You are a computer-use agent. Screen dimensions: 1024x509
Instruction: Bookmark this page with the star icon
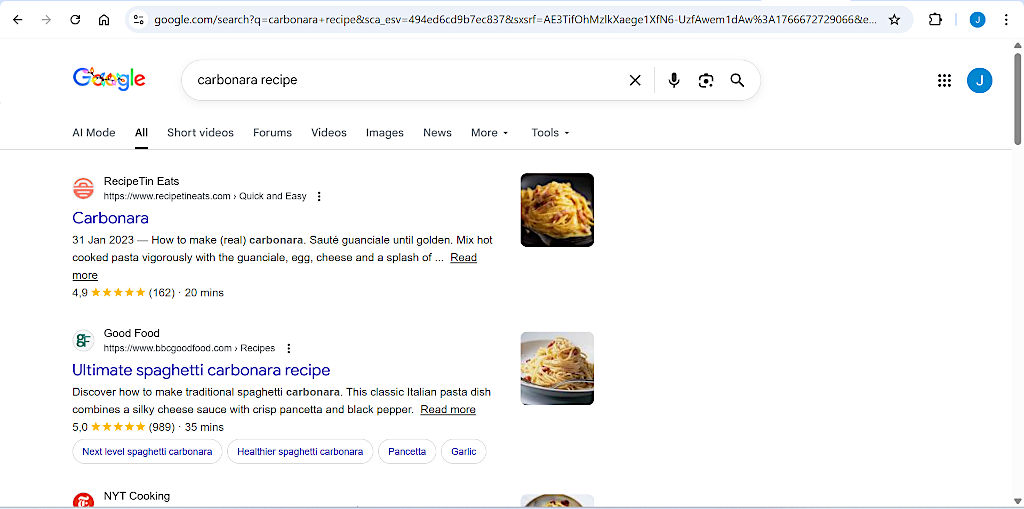point(894,20)
